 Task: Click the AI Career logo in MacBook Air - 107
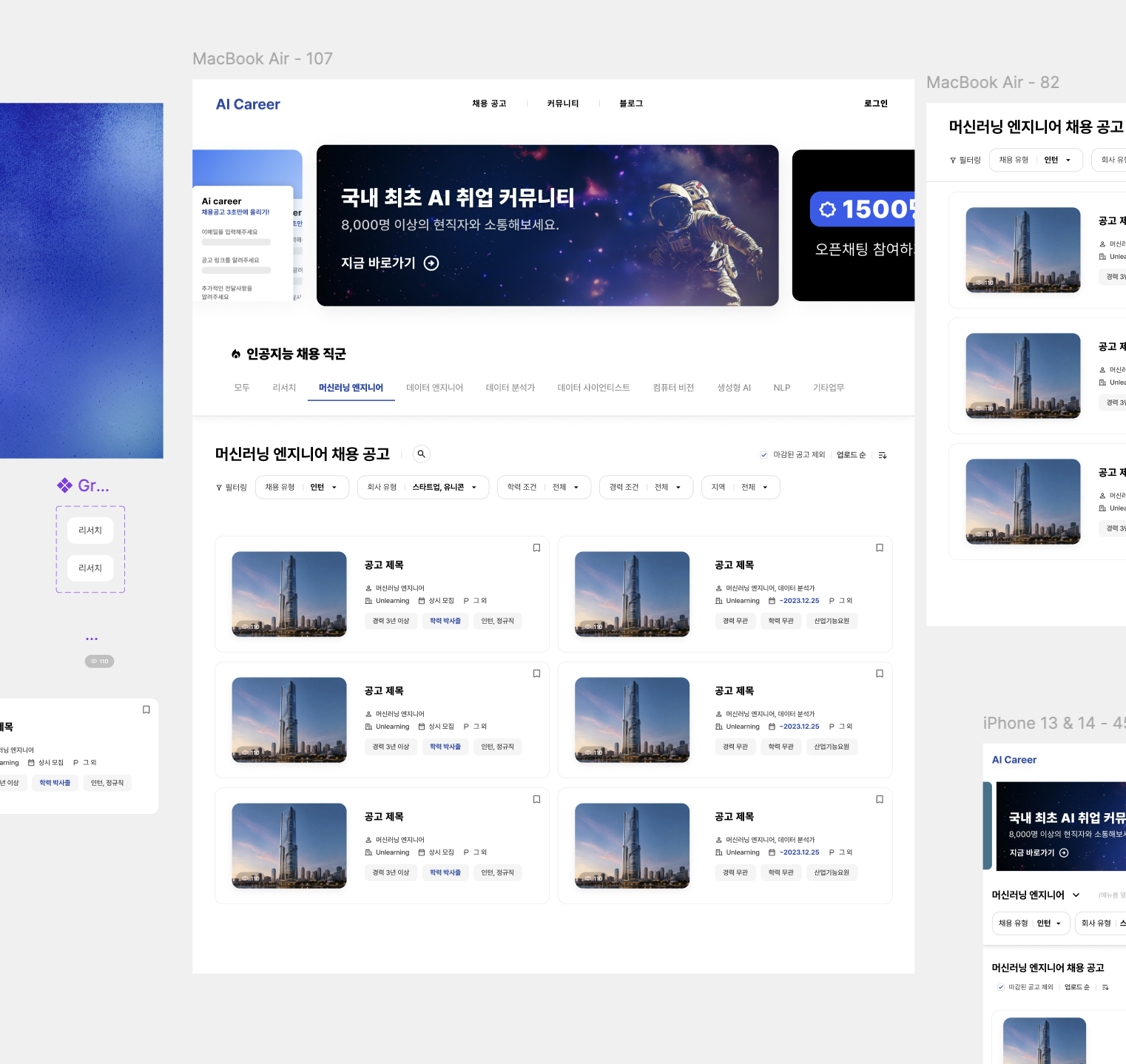(x=248, y=104)
